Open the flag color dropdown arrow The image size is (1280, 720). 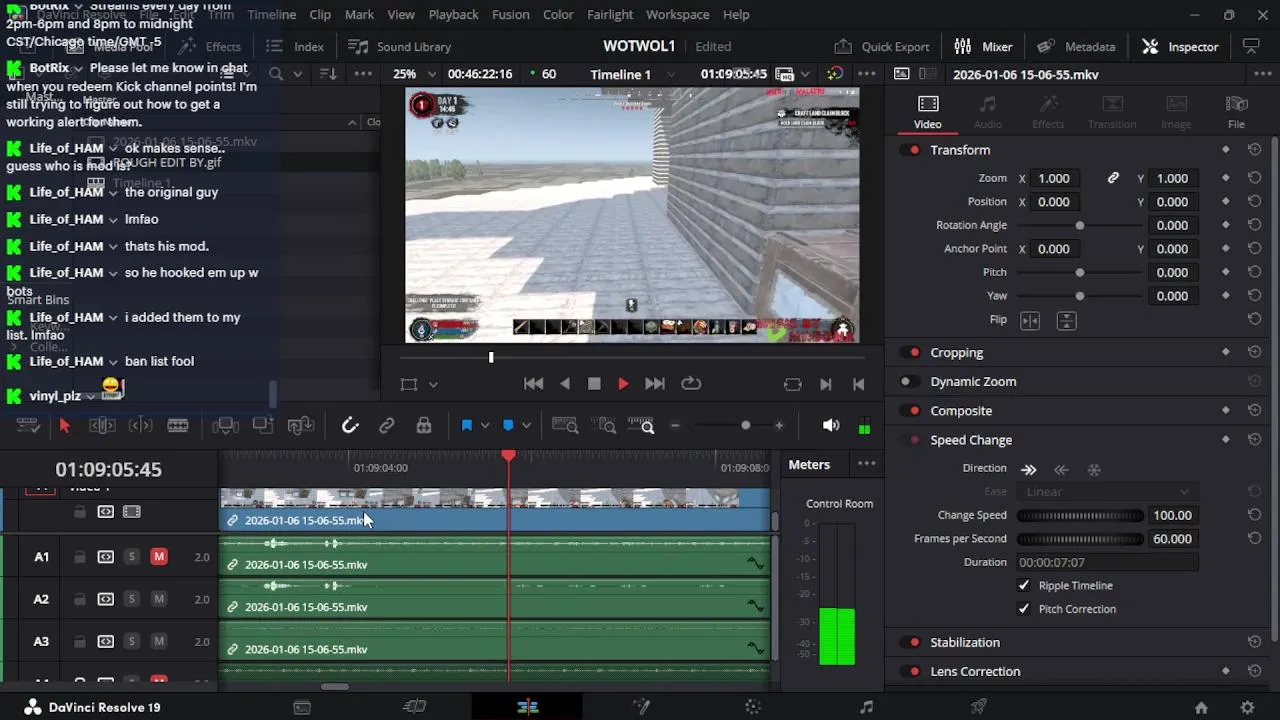485,426
